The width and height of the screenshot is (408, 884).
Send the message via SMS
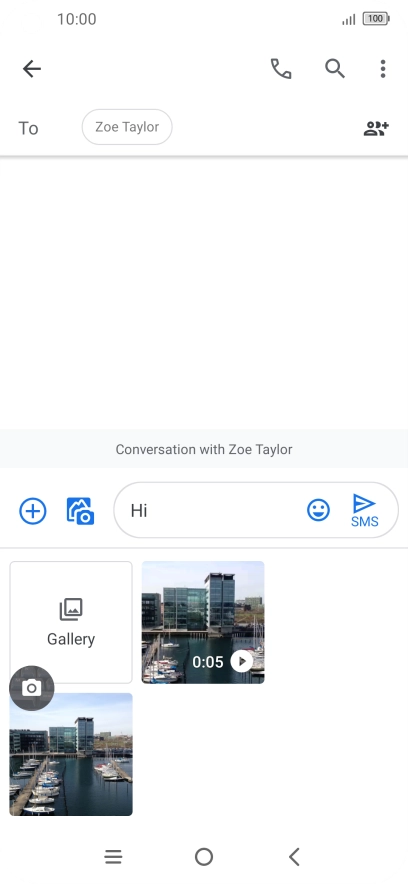click(365, 510)
